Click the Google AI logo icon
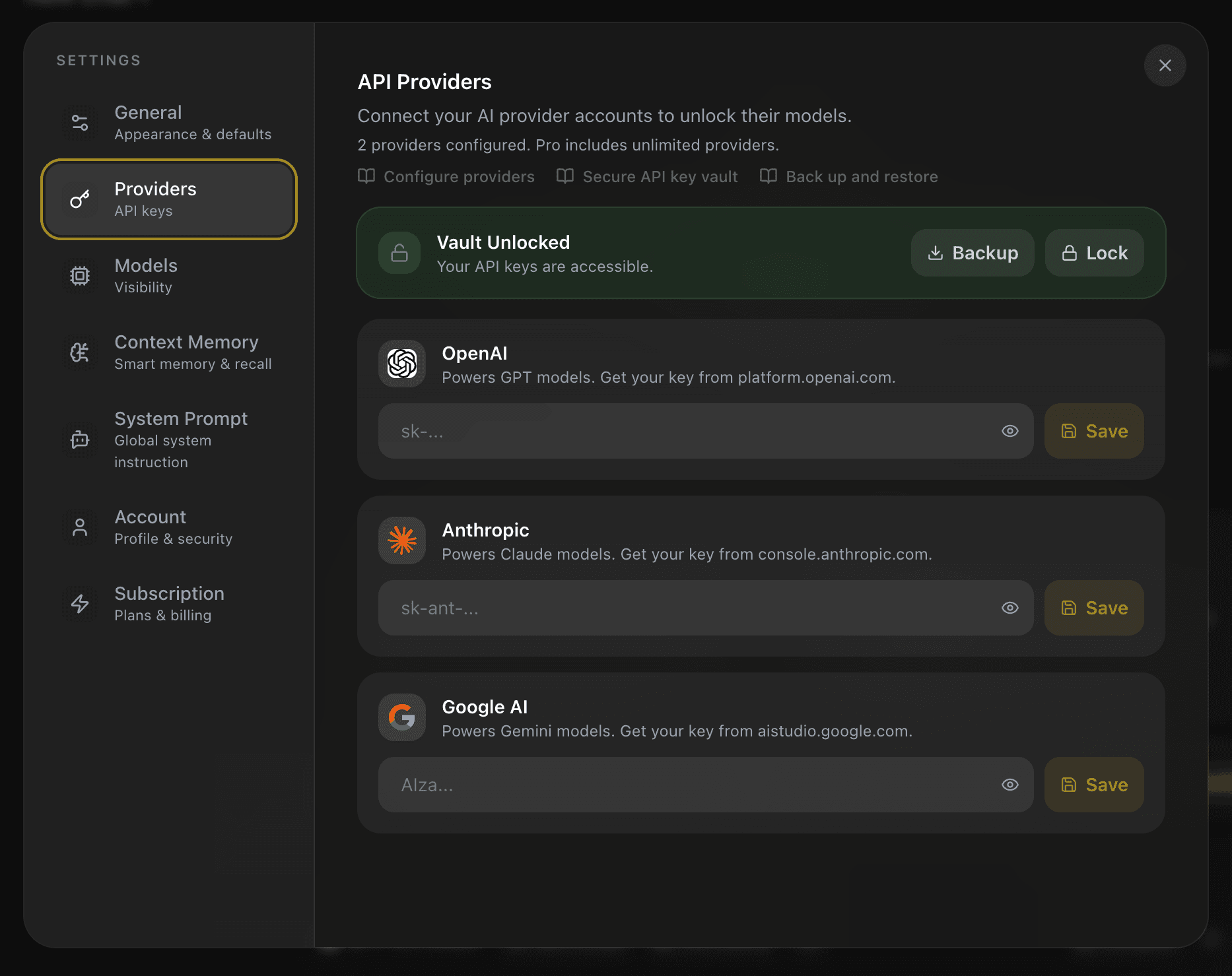1232x976 pixels. tap(402, 717)
